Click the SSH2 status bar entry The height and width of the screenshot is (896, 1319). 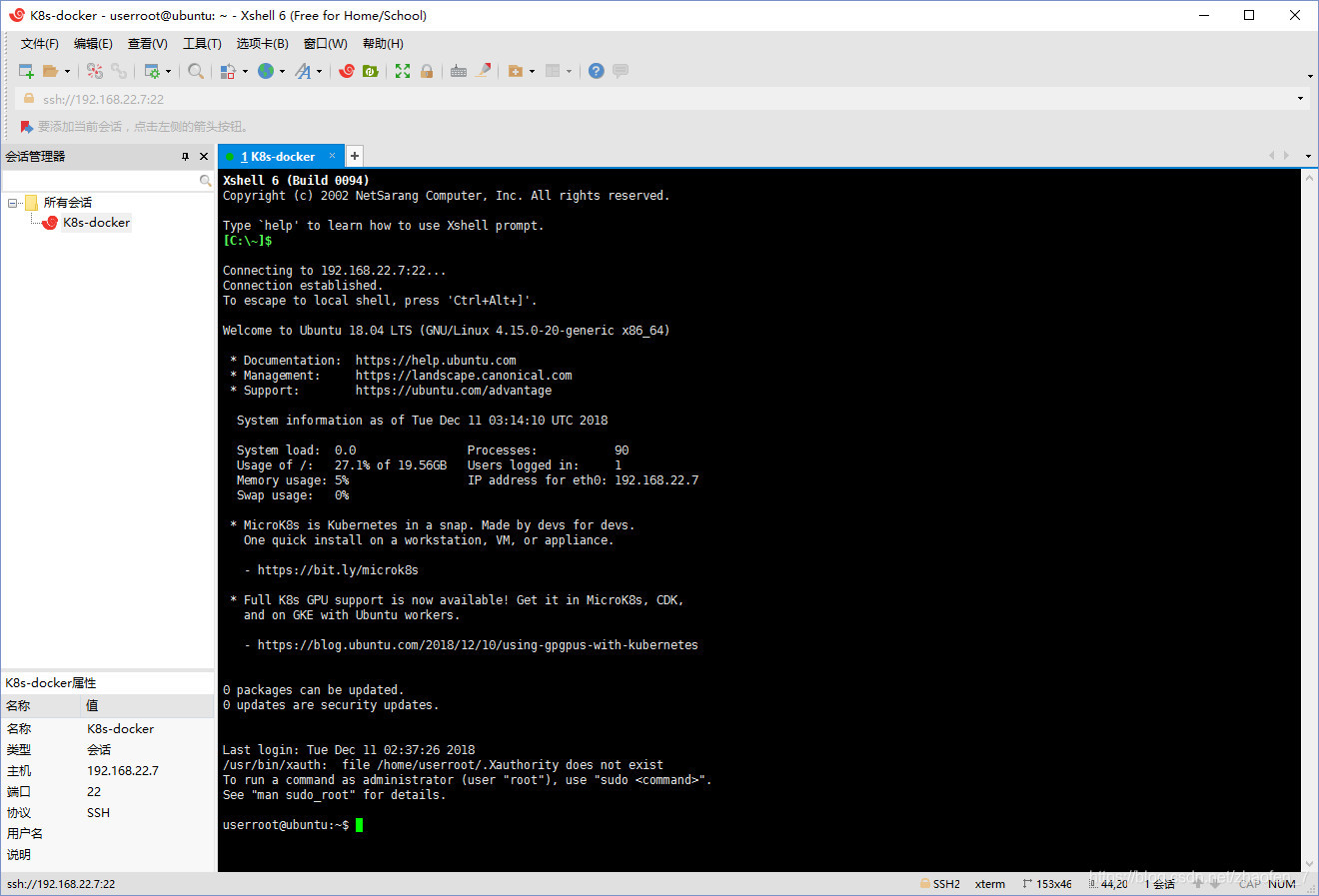click(939, 884)
